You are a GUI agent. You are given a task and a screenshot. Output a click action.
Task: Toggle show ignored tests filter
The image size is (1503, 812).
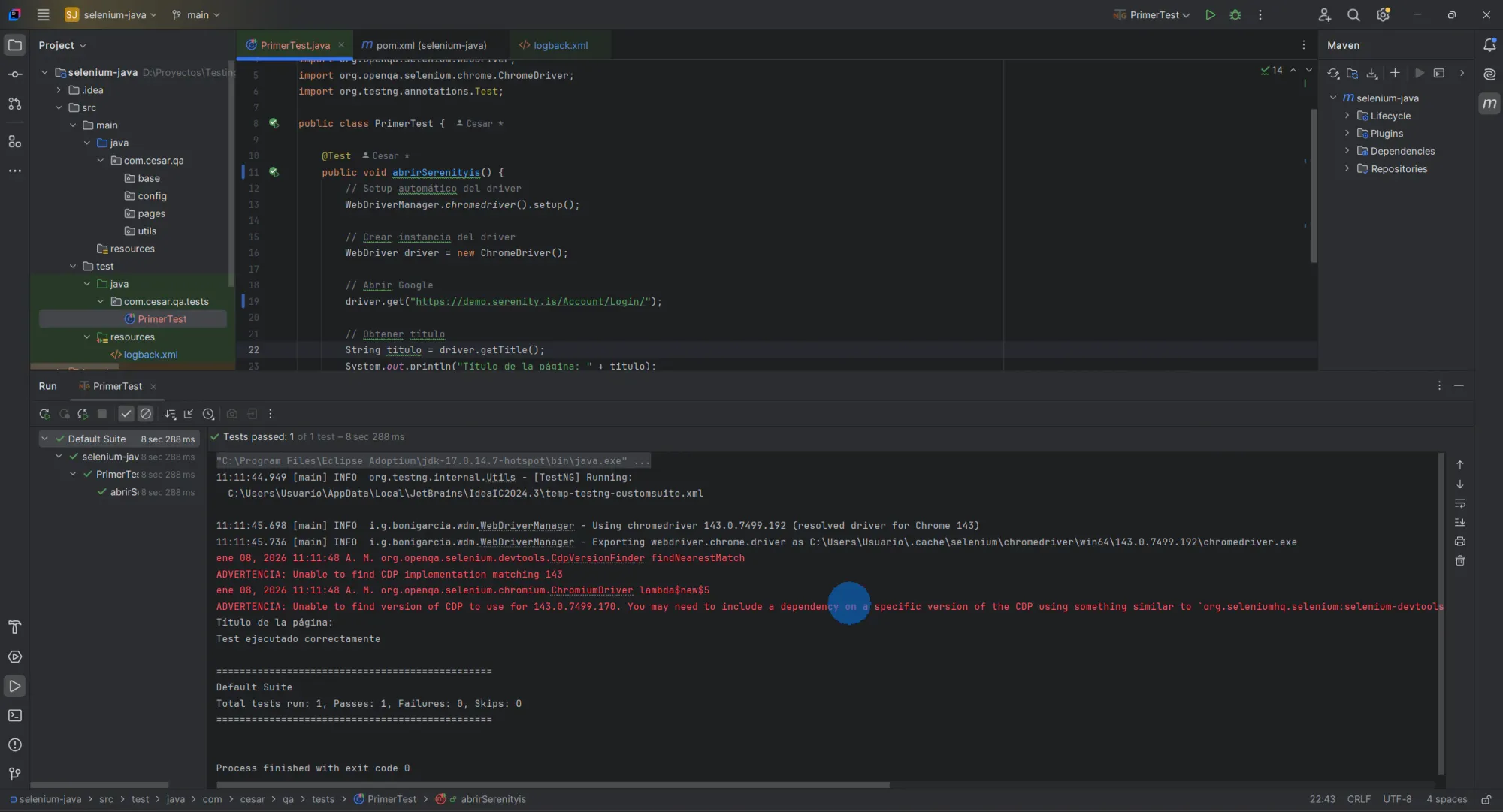pos(147,414)
